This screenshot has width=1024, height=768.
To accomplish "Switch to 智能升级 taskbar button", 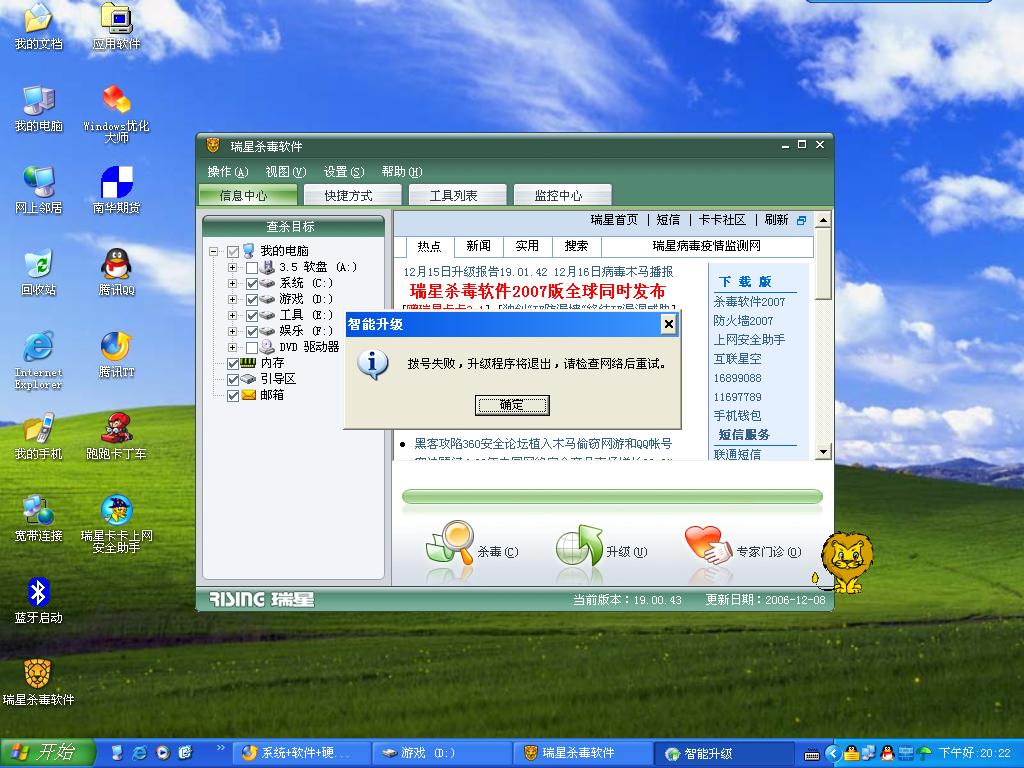I will click(724, 754).
